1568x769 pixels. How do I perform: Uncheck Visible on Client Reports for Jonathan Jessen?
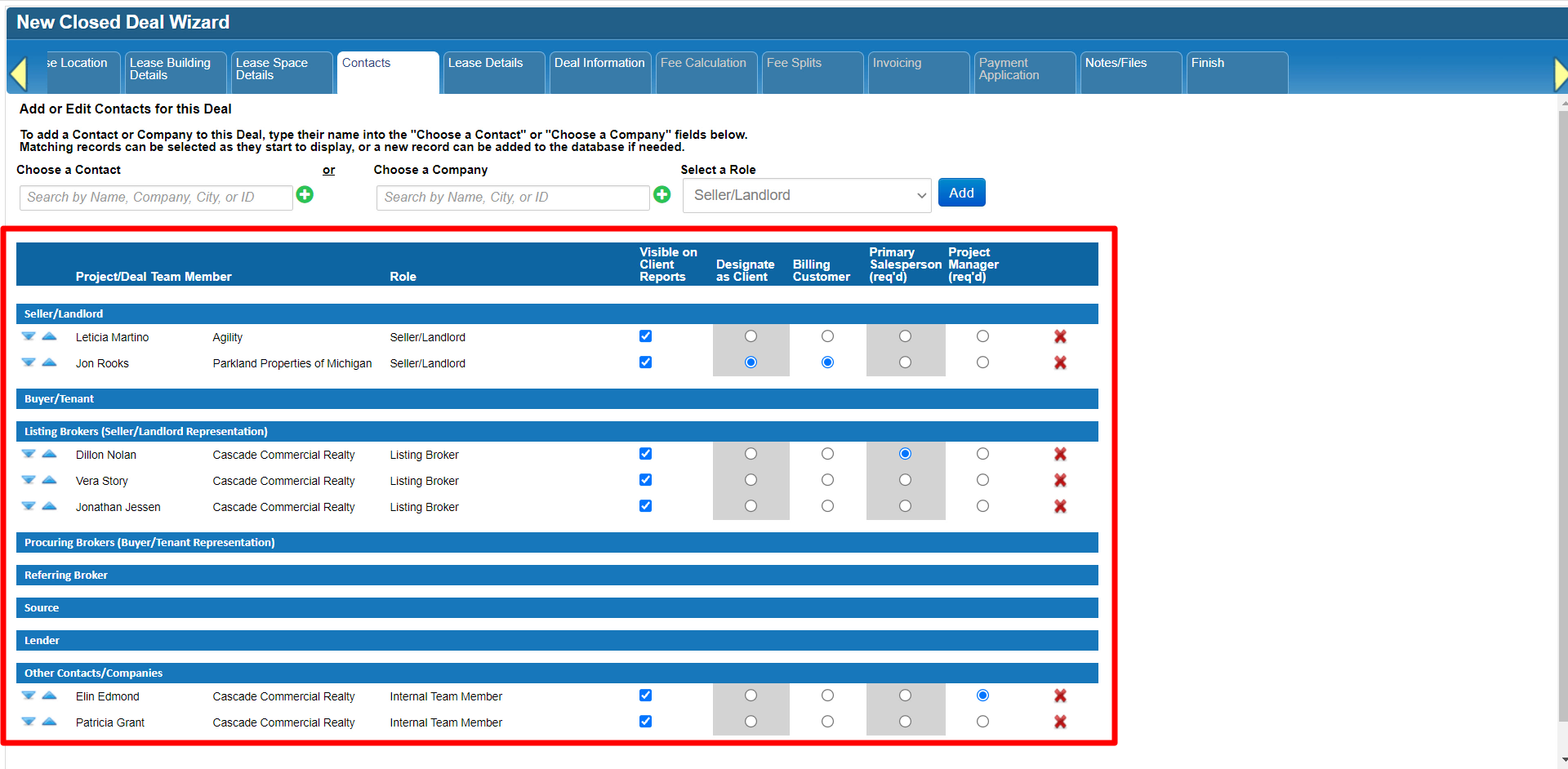(645, 506)
